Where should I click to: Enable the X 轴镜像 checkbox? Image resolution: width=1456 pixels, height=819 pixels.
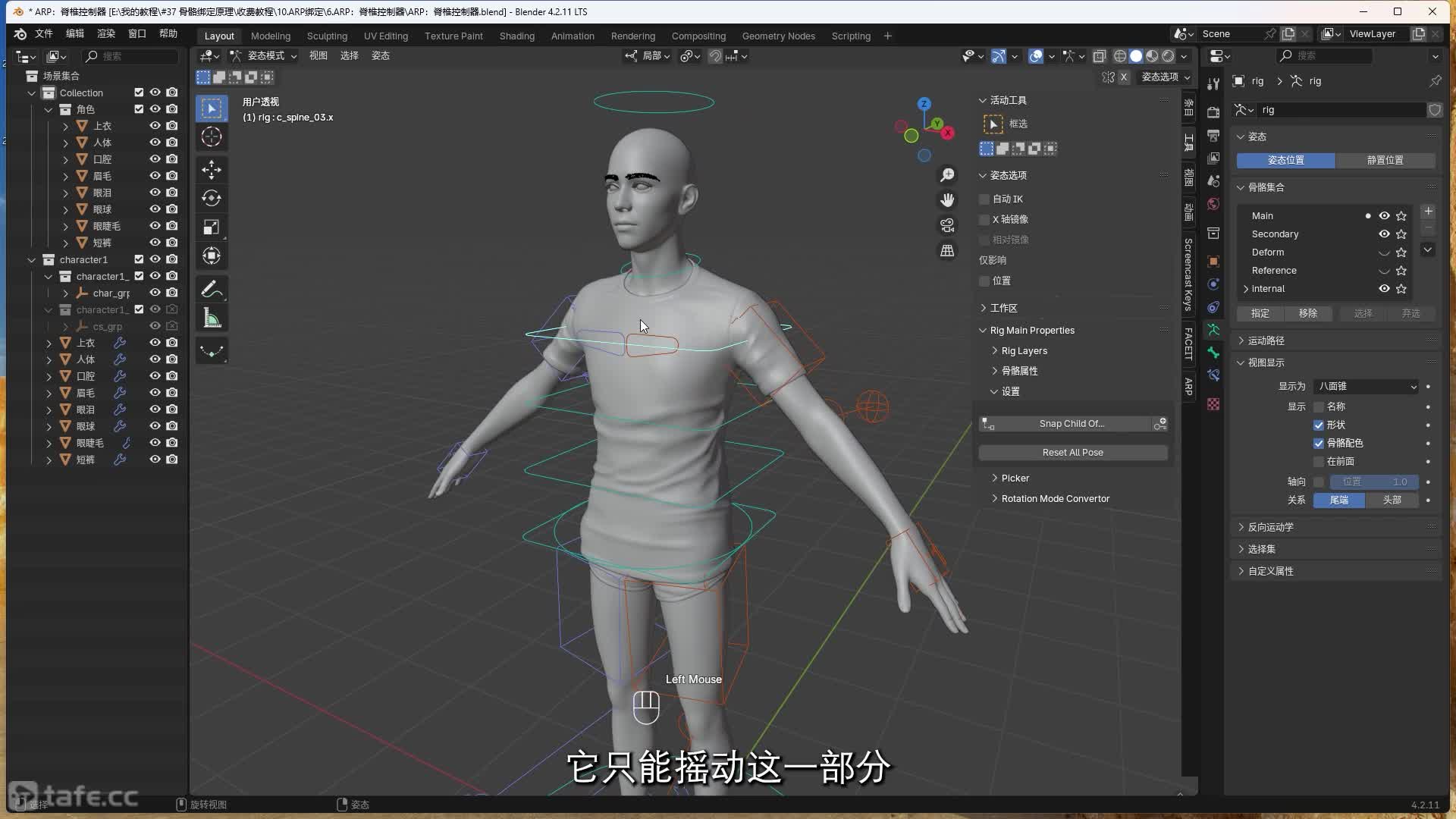click(x=984, y=219)
